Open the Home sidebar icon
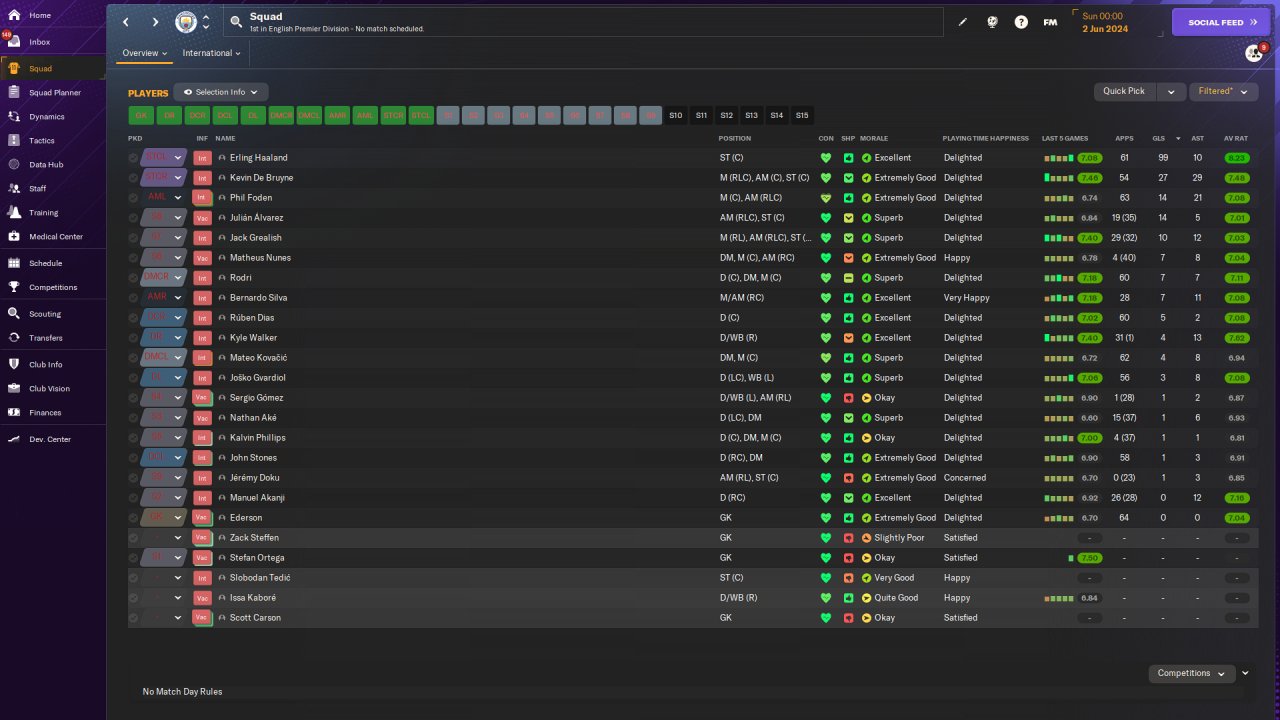The width and height of the screenshot is (1280, 720). click(14, 15)
